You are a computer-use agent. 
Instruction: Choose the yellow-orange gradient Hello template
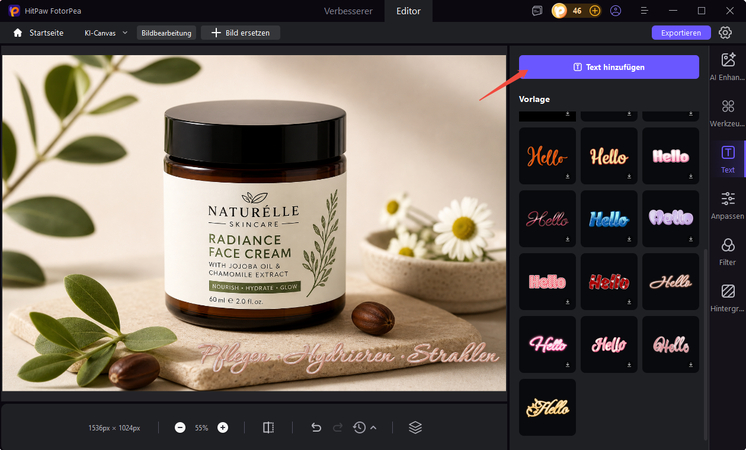pyautogui.click(x=609, y=156)
